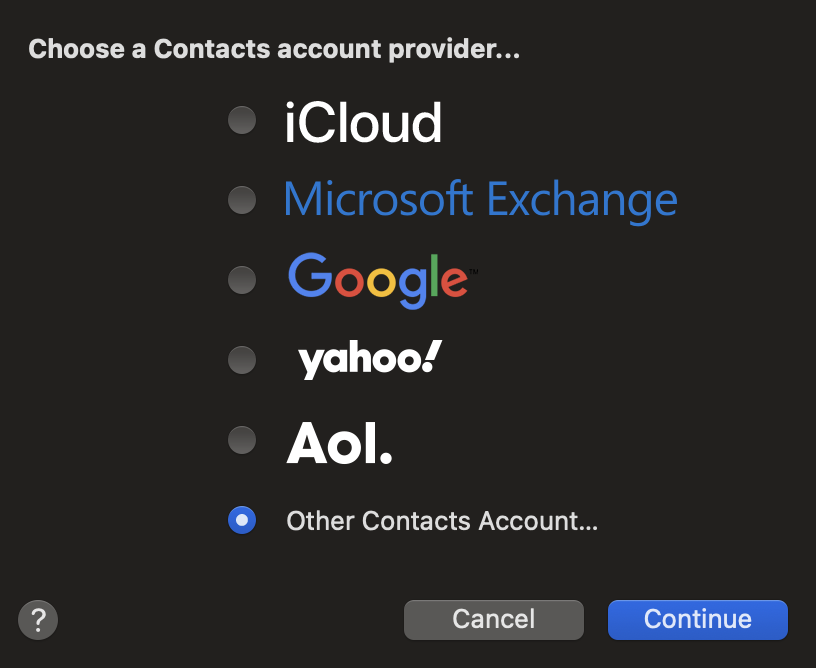Click the selected Other Contacts Account radio

click(x=241, y=520)
